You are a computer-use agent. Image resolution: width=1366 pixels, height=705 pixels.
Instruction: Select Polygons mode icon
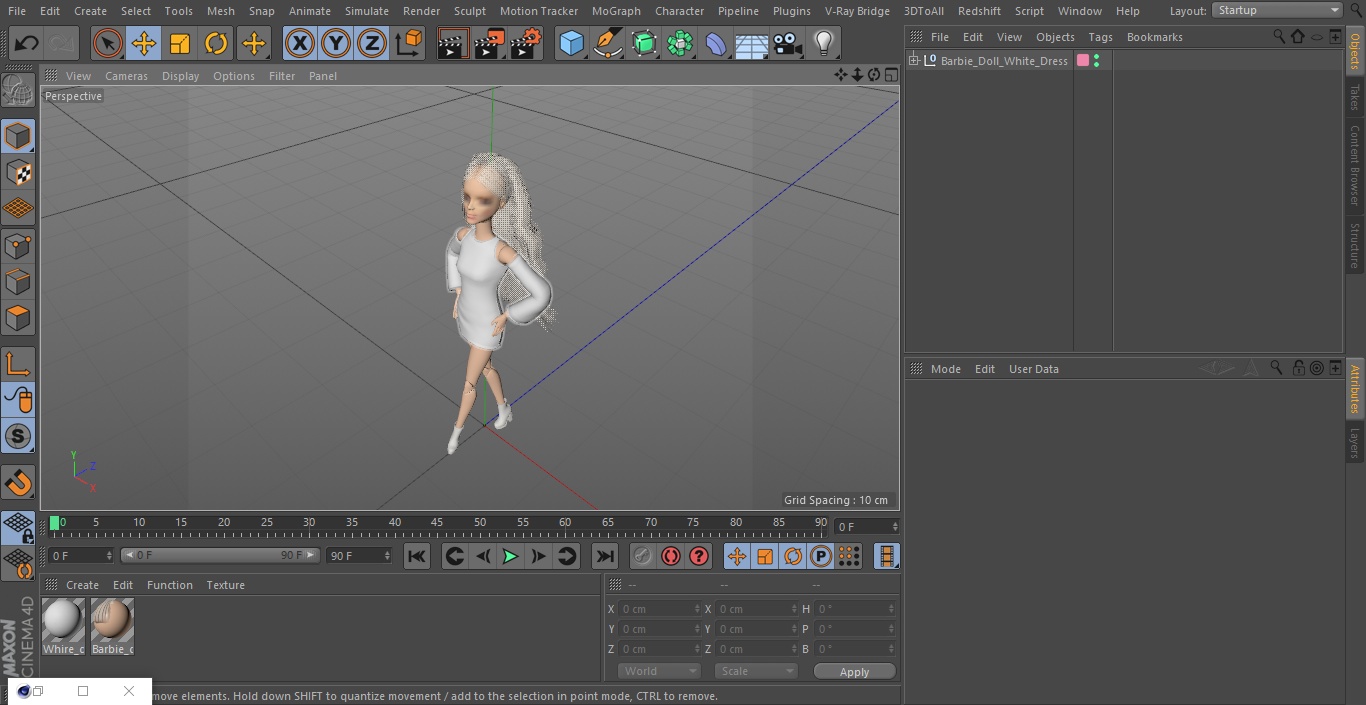(18, 318)
